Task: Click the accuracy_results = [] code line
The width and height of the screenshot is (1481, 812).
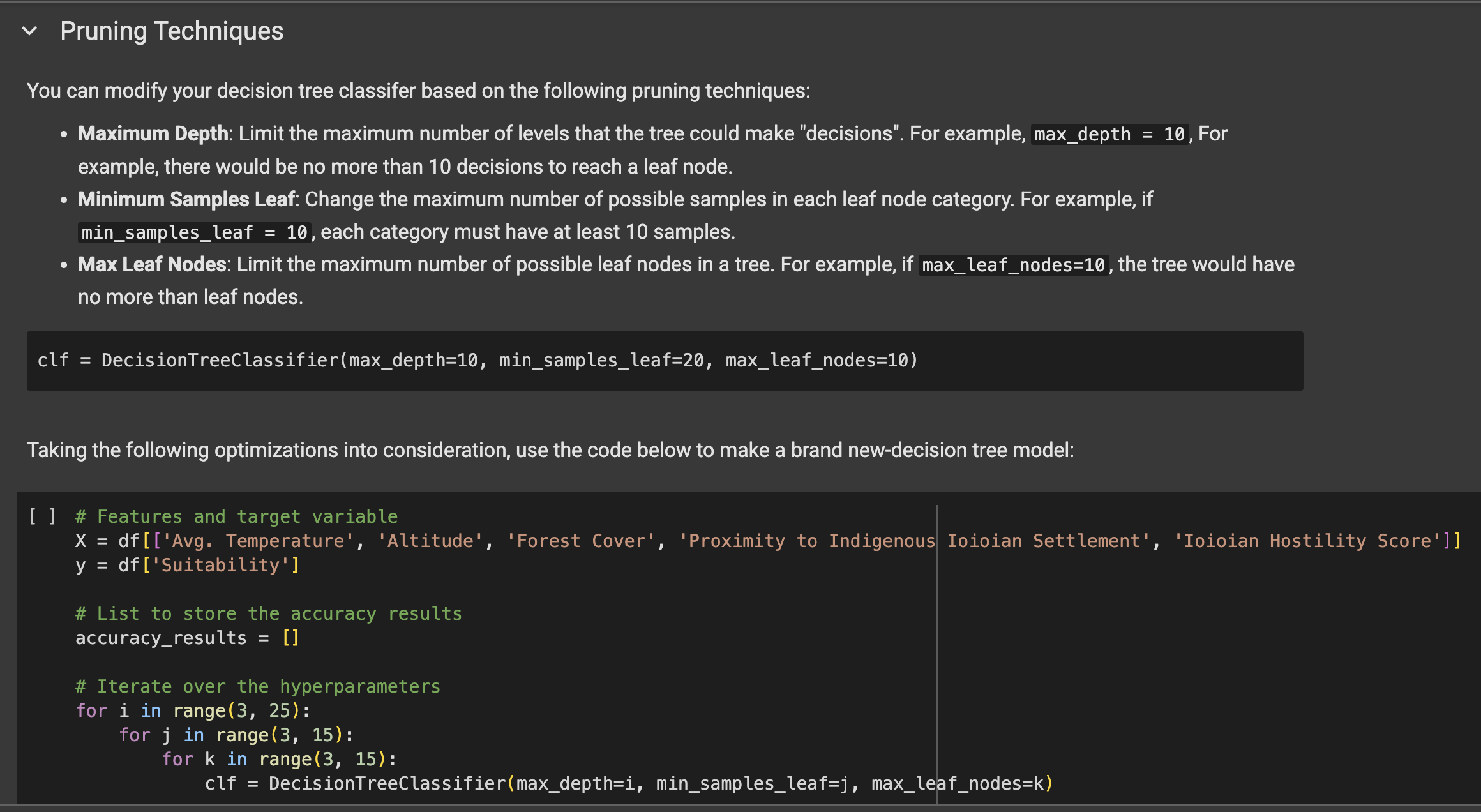Action: [x=186, y=638]
